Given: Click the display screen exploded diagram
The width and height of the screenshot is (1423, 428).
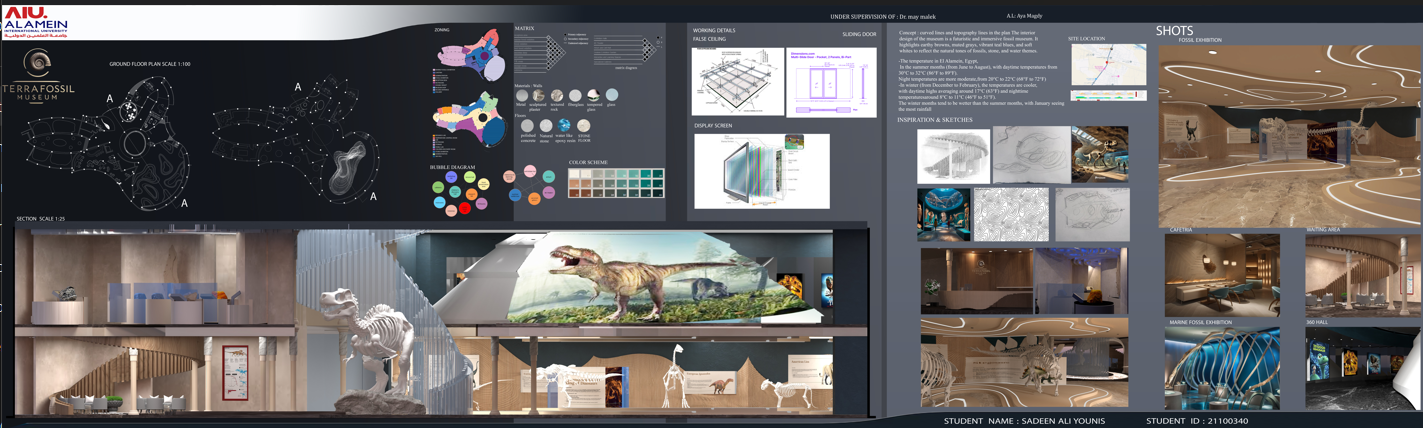Looking at the screenshot, I should (761, 171).
